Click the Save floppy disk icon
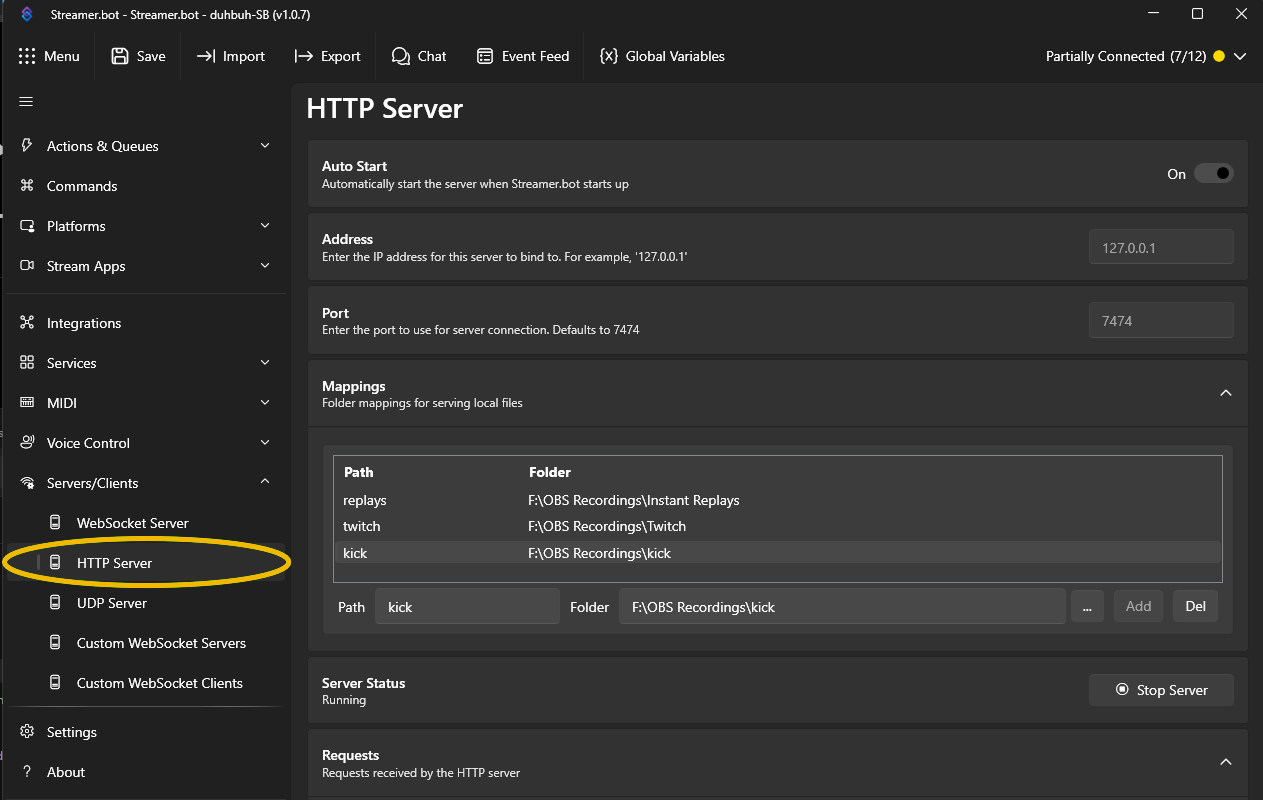 120,56
